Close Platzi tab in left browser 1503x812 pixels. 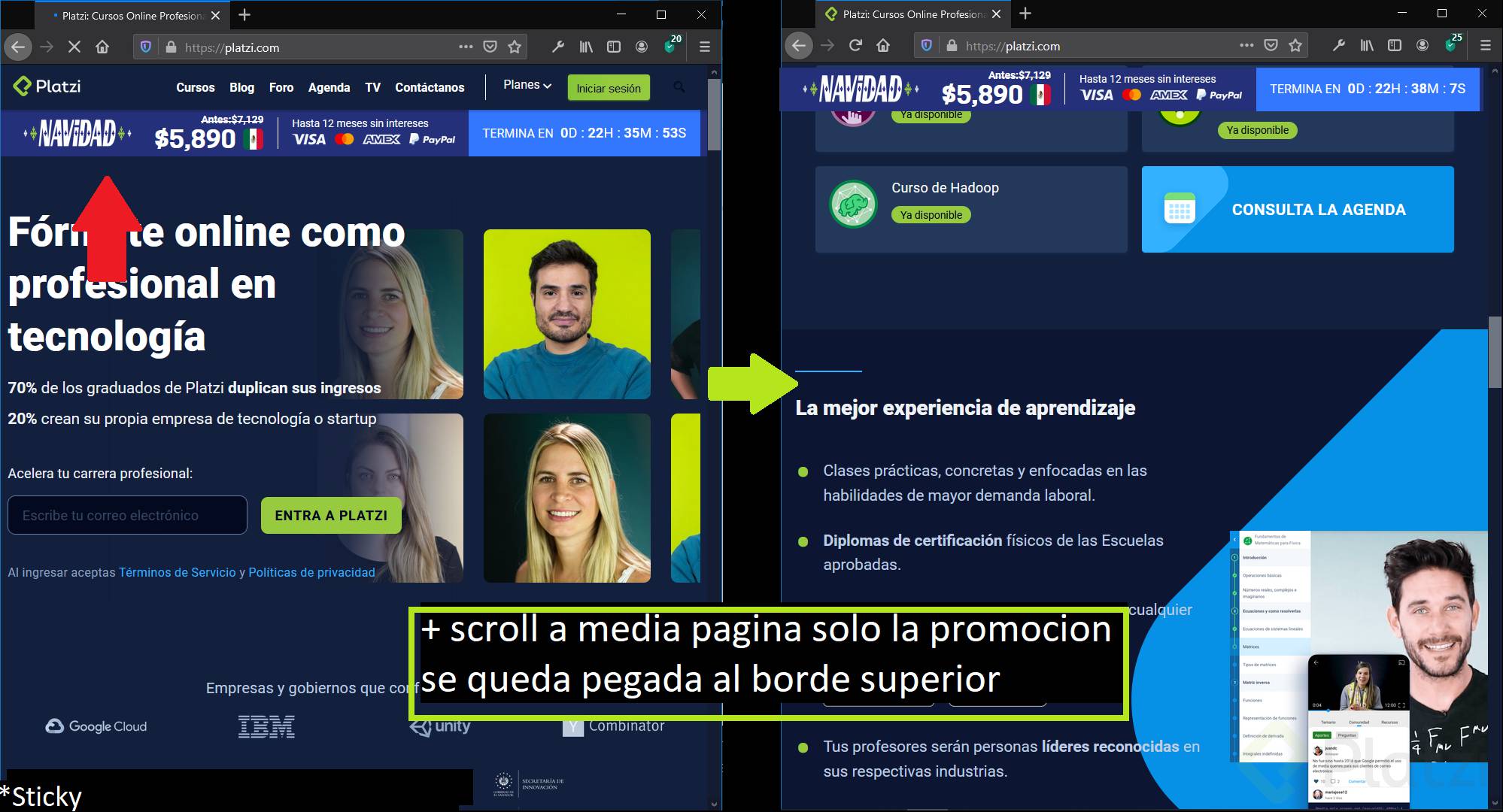click(216, 15)
